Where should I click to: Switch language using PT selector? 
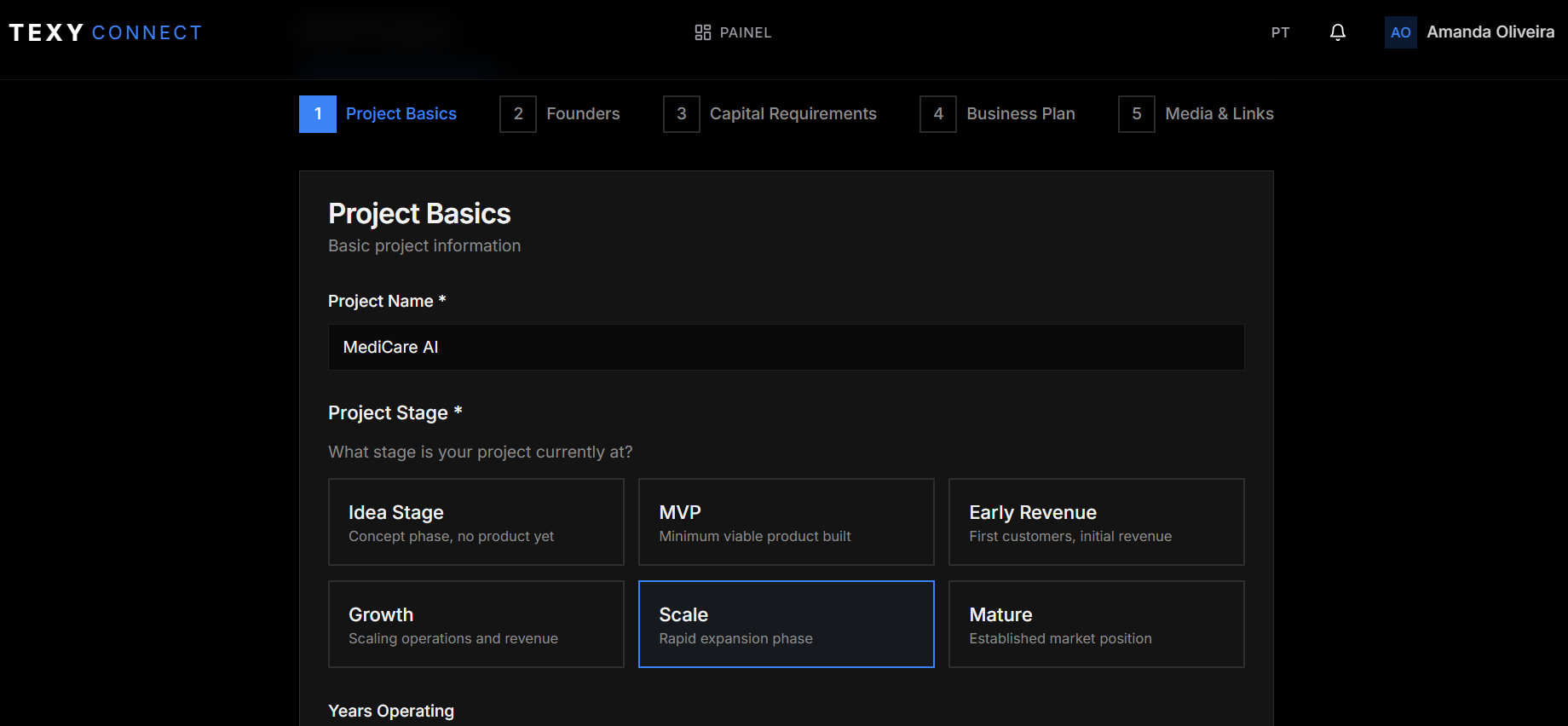[1280, 32]
